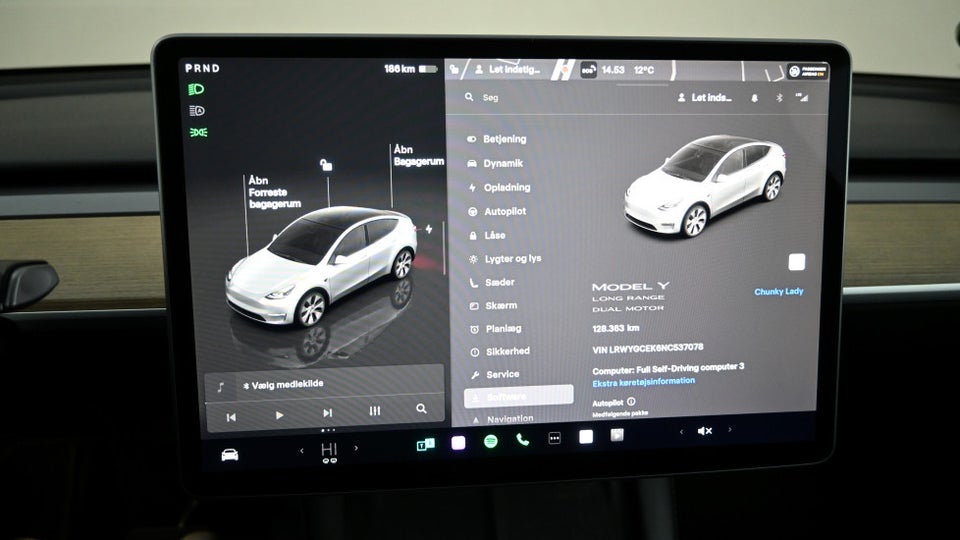
Task: Raise volume with right arrow
Action: [730, 429]
